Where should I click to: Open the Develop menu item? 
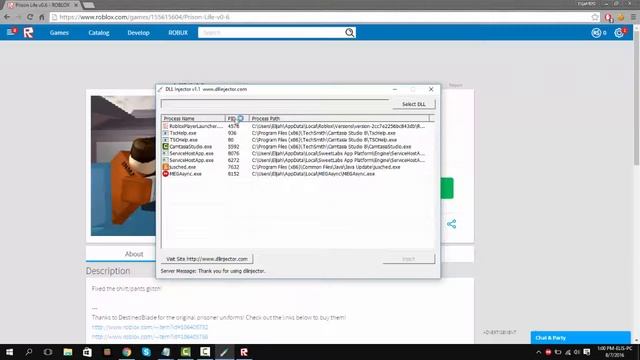click(x=138, y=33)
